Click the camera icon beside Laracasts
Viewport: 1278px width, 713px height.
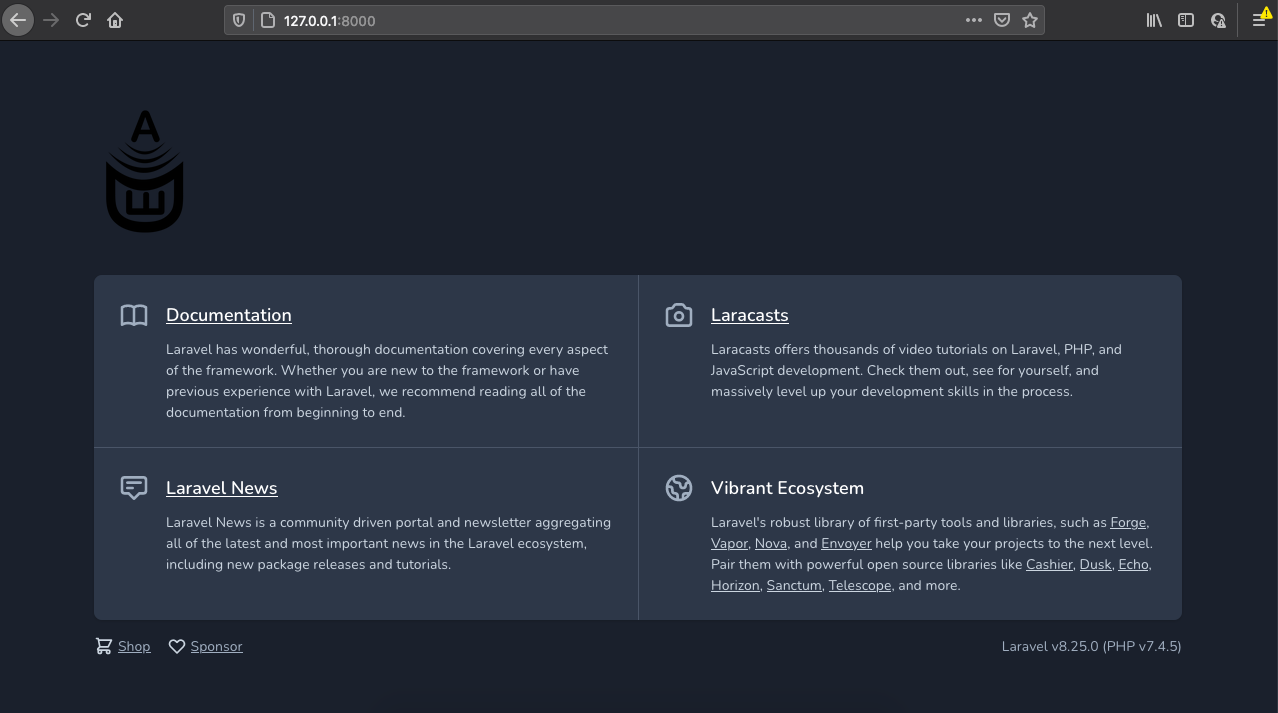pyautogui.click(x=679, y=315)
